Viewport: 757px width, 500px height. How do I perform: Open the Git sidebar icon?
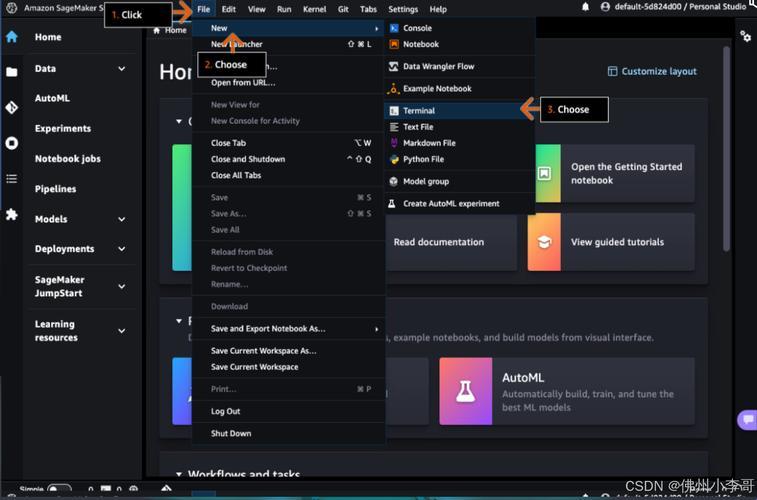coord(12,107)
